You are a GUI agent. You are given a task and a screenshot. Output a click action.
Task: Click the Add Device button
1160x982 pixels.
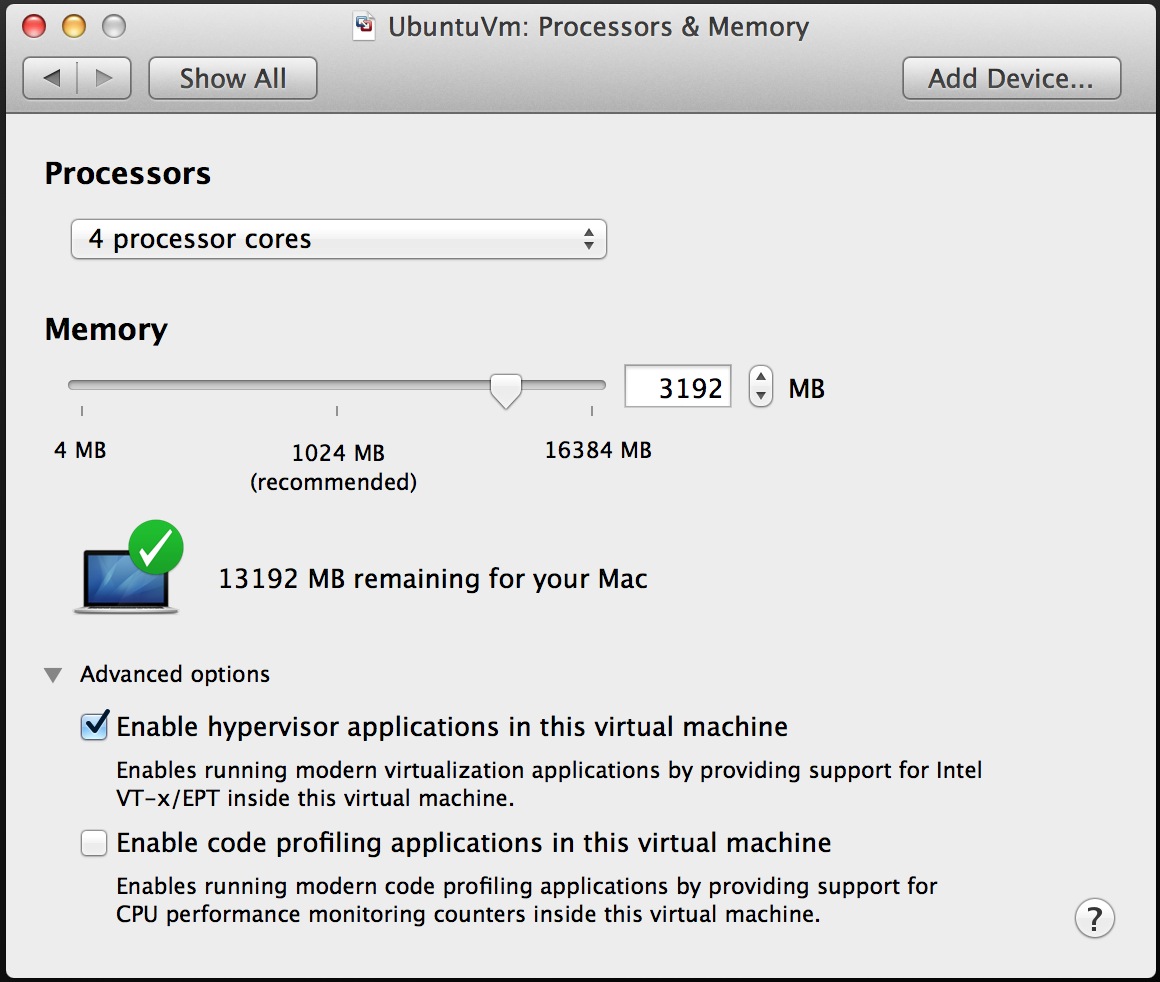point(1011,79)
